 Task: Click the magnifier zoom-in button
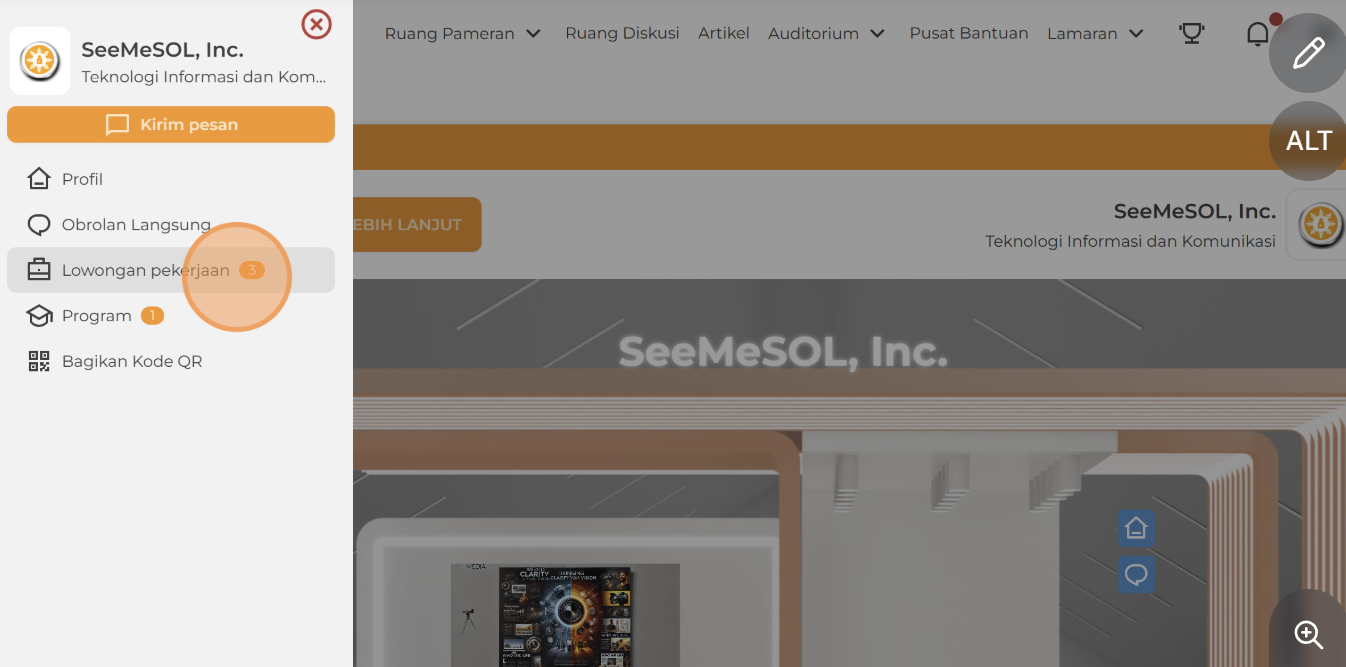(1308, 633)
